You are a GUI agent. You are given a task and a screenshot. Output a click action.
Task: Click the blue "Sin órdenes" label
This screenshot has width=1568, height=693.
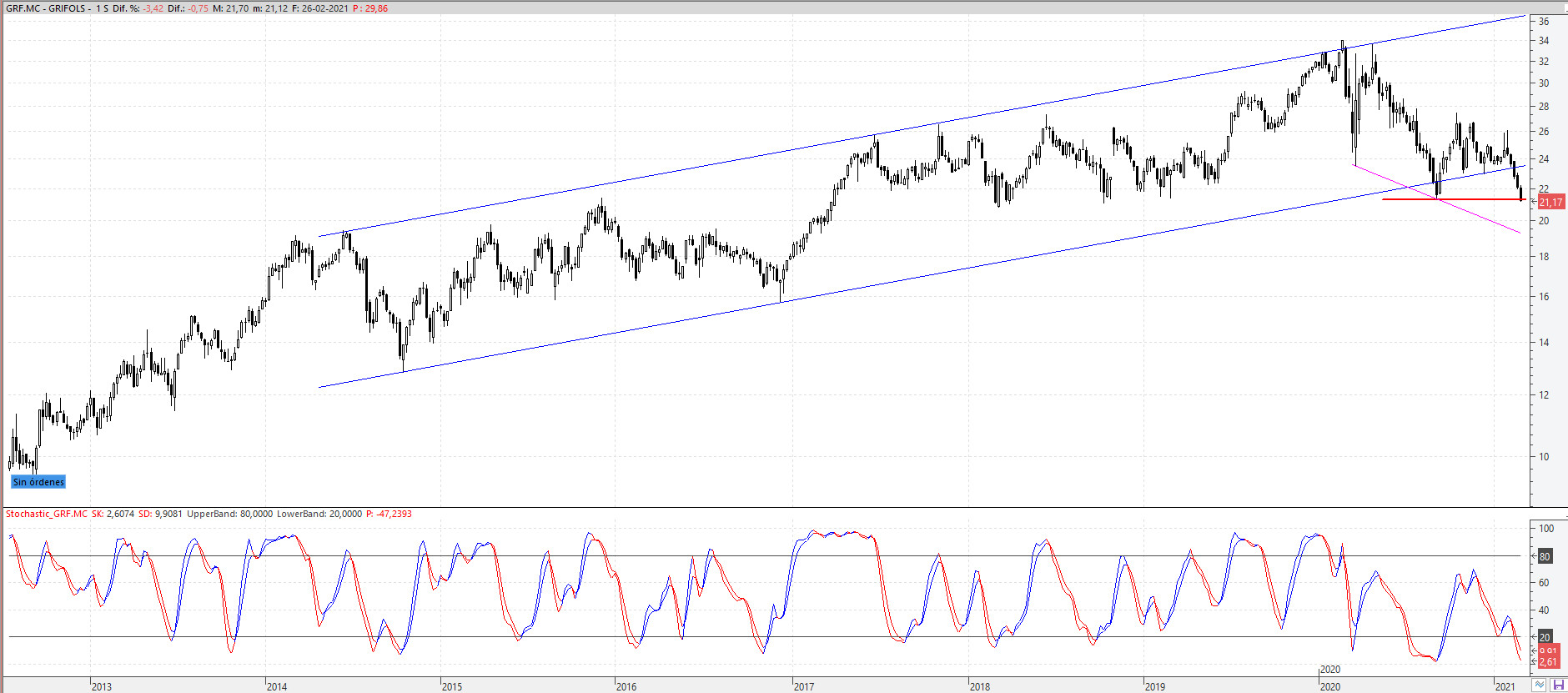(38, 482)
